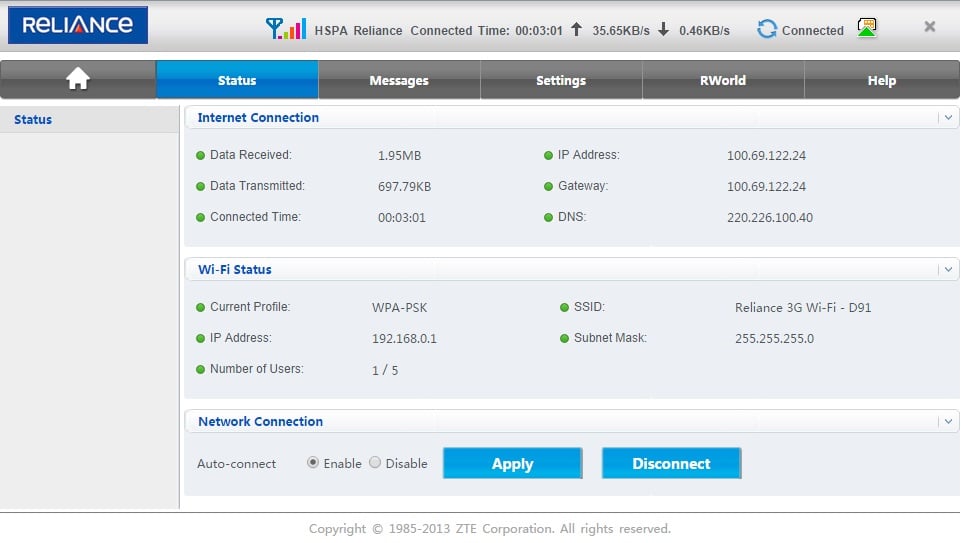
Task: Click the Internet Connection section title
Action: tap(258, 118)
